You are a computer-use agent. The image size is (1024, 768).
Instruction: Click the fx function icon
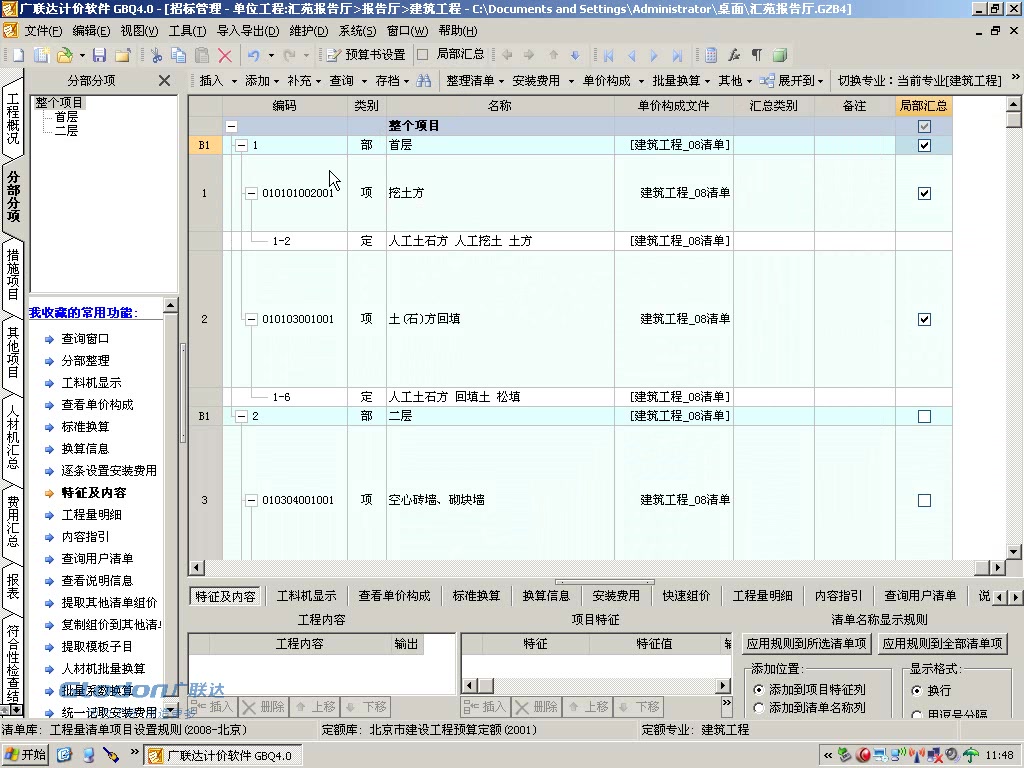point(735,57)
